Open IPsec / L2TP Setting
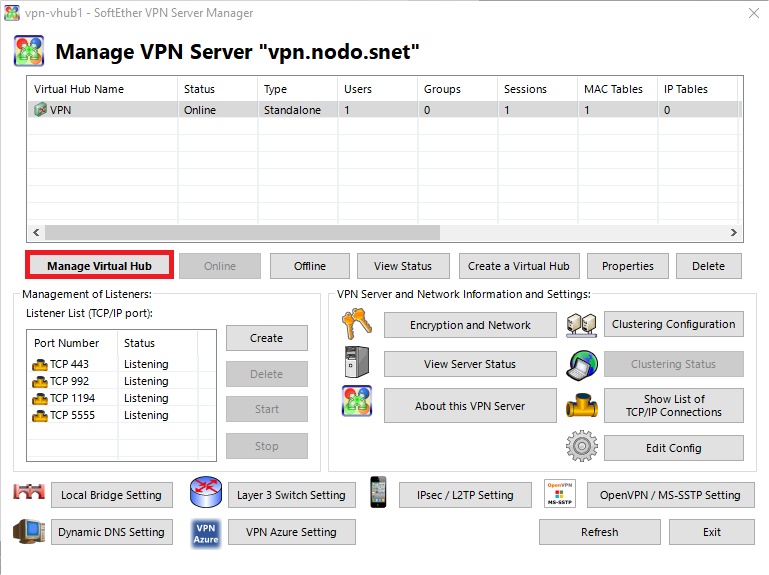Screen dimensions: 769x575 tap(465, 495)
